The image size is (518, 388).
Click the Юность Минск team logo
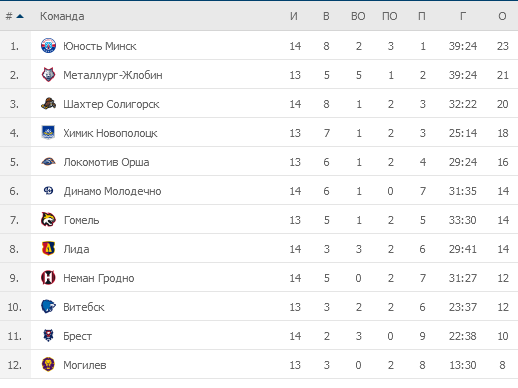tap(48, 46)
